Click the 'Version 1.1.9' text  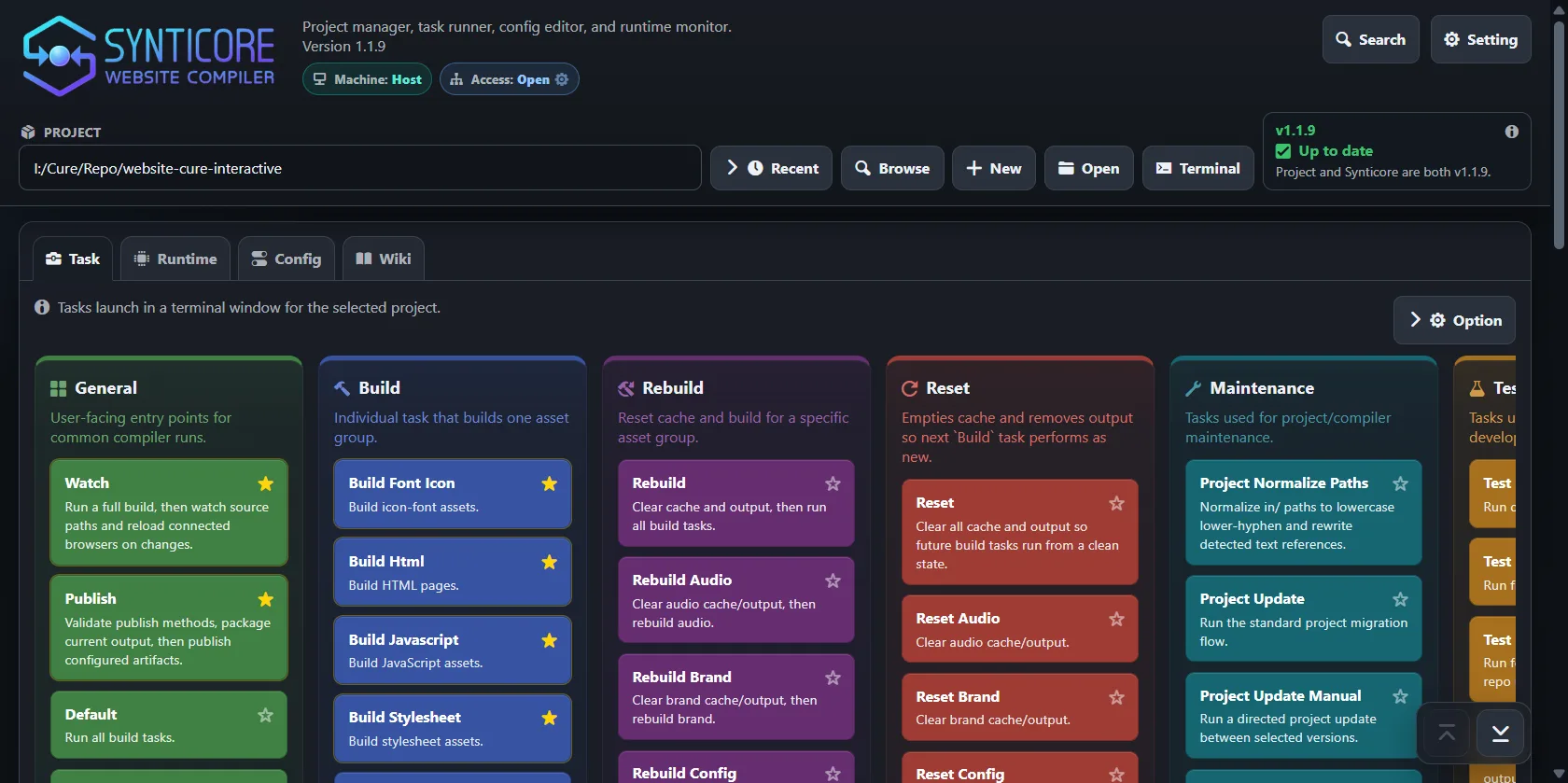pyautogui.click(x=343, y=47)
